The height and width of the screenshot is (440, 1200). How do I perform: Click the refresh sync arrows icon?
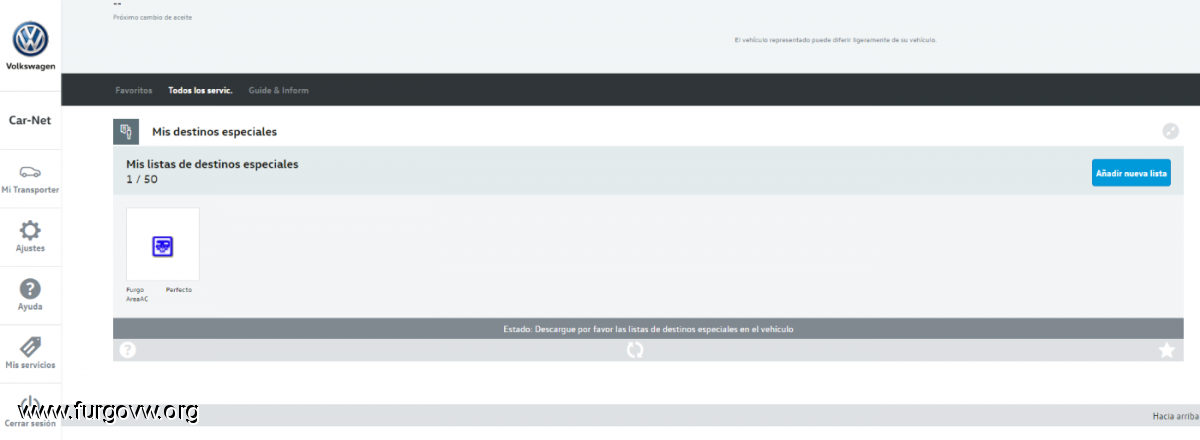(635, 350)
